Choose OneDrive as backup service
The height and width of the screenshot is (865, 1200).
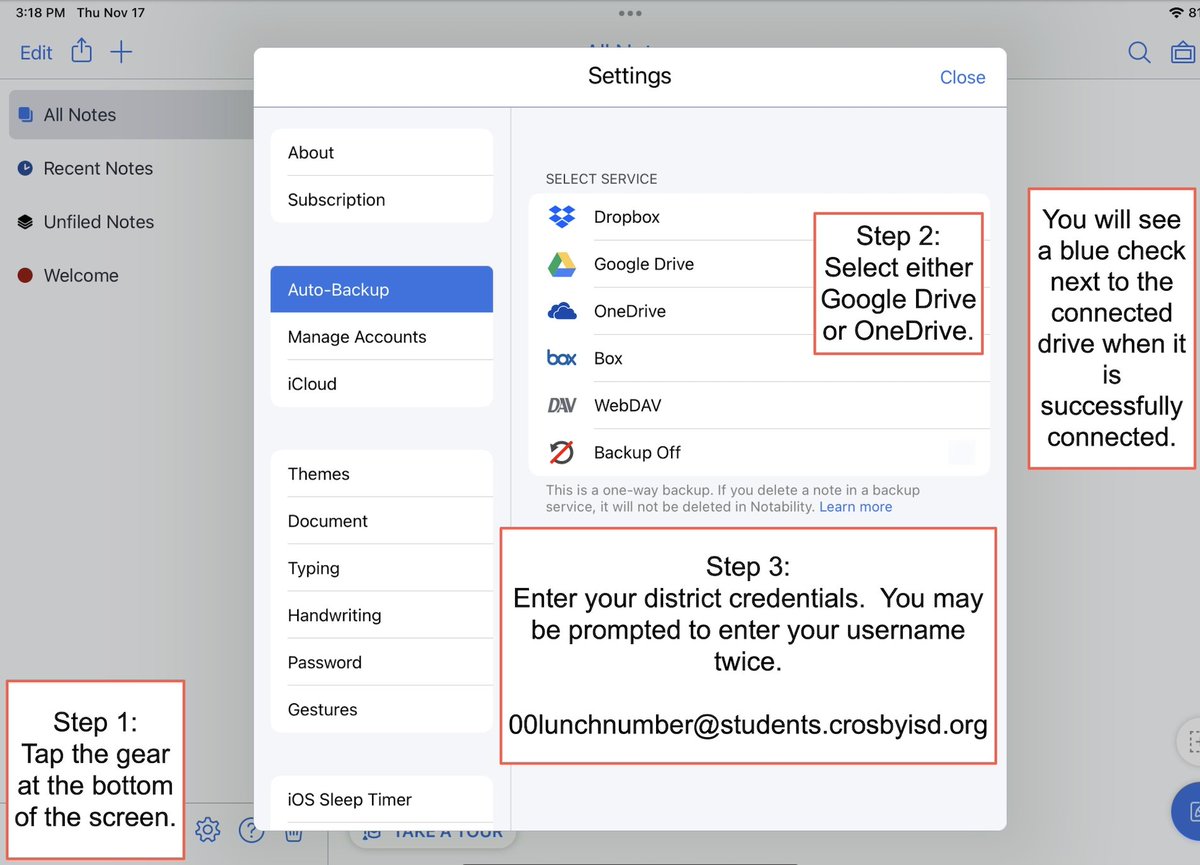click(x=760, y=311)
